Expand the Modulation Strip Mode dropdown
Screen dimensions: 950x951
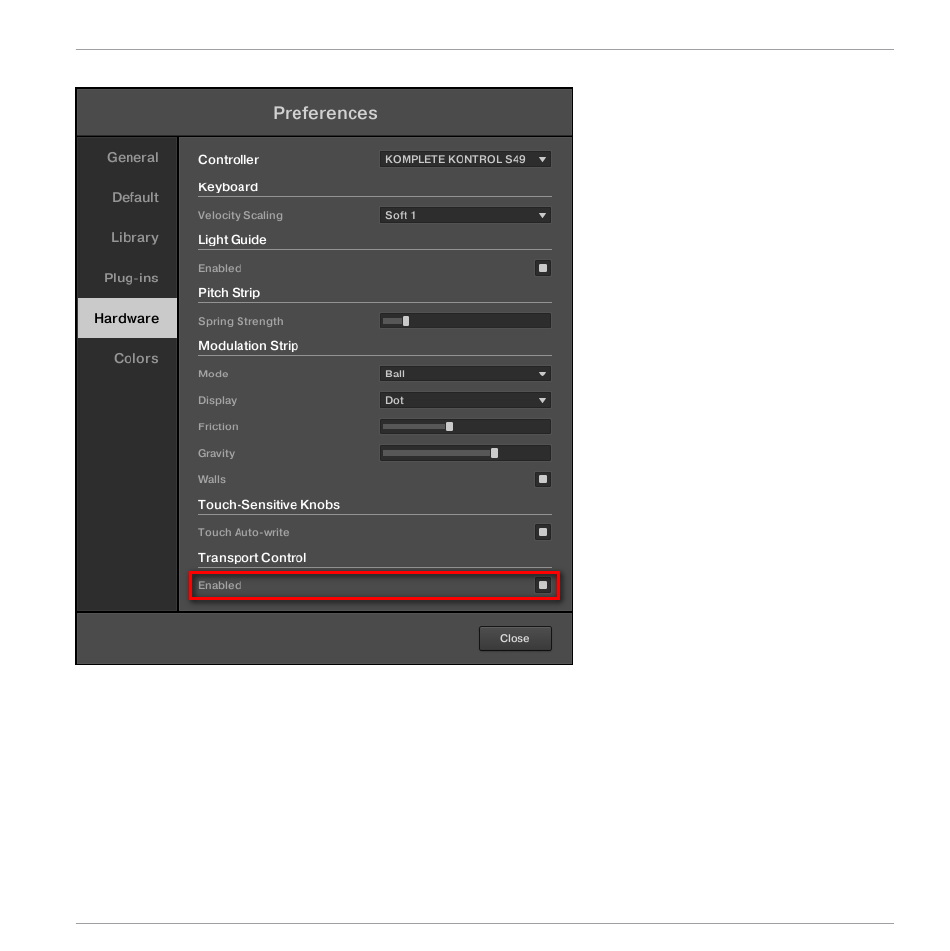coord(465,374)
